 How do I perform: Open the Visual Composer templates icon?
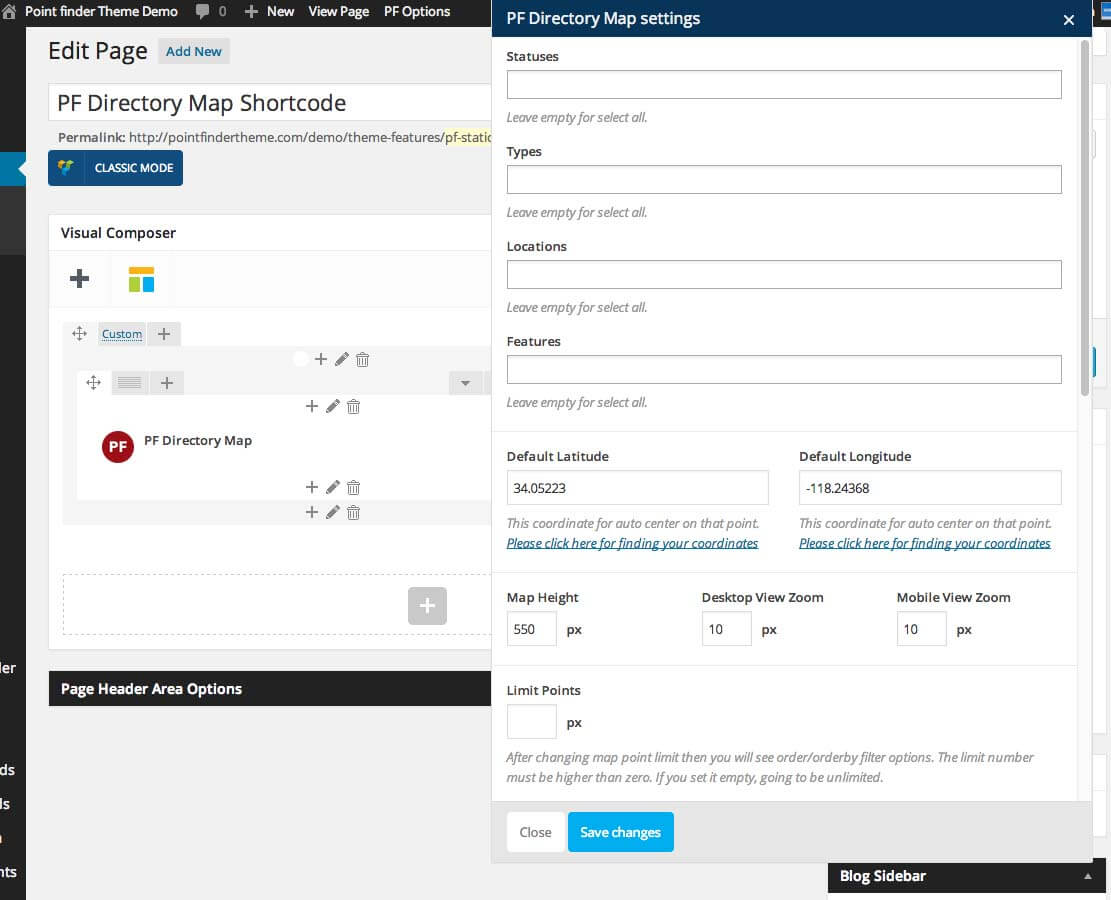pos(141,279)
